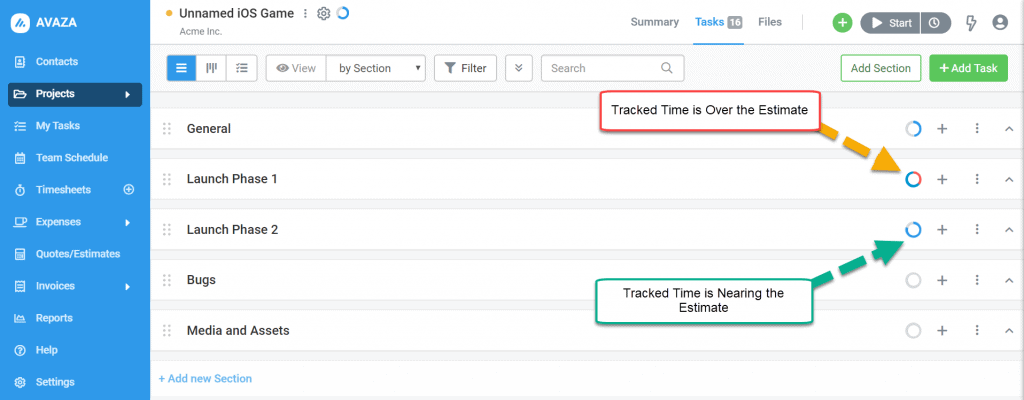
Task: Click the clock icon beside Start timer
Action: [x=935, y=23]
